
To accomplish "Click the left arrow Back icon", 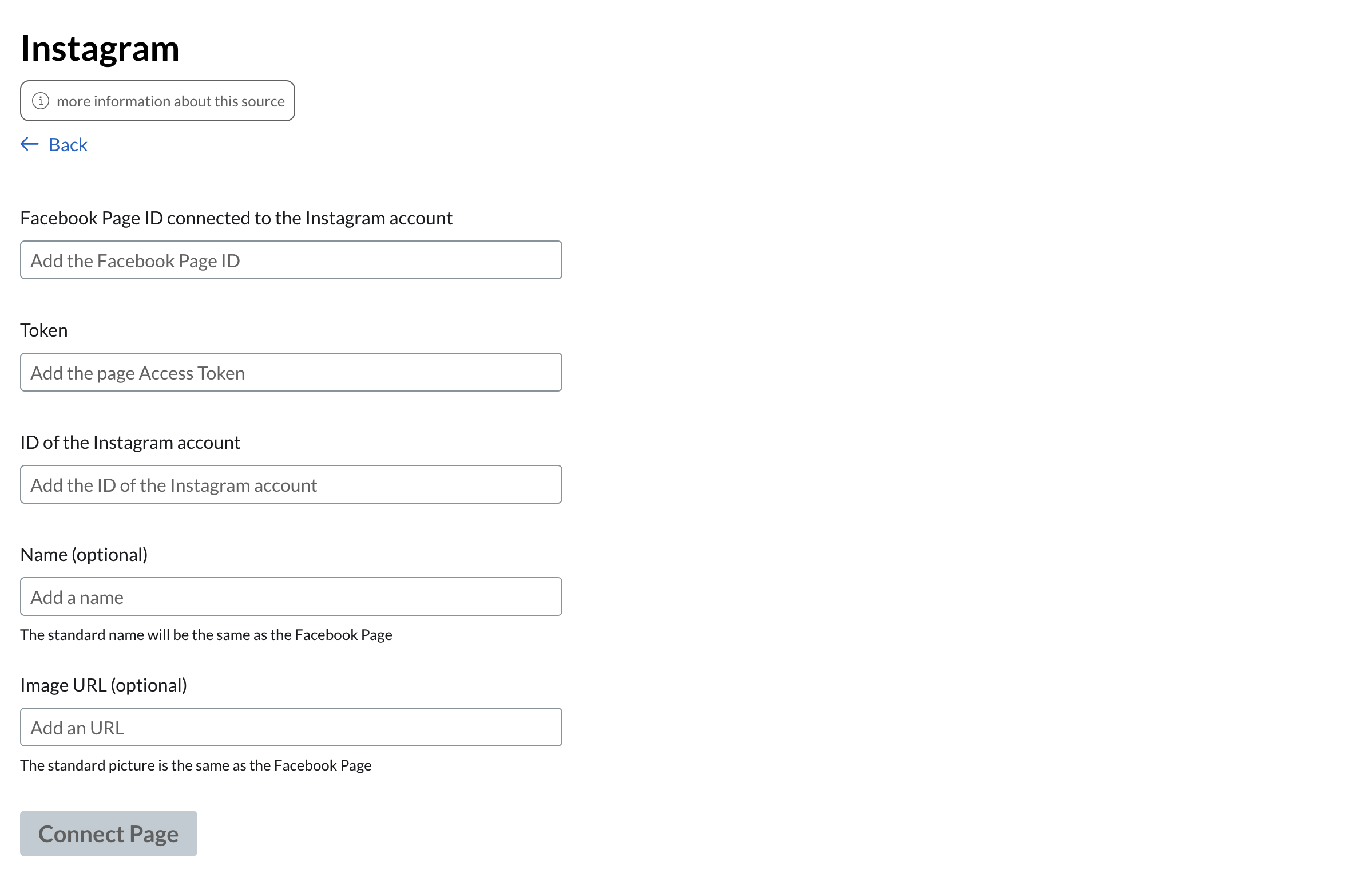I will pyautogui.click(x=30, y=144).
